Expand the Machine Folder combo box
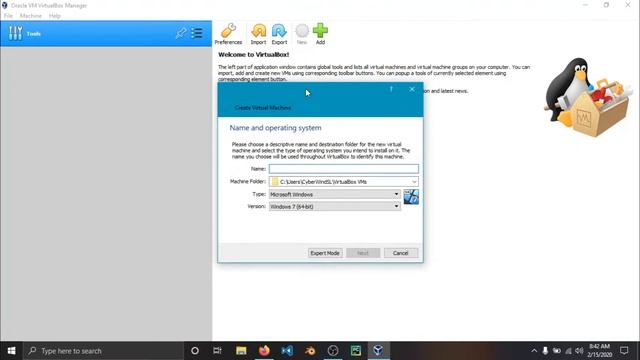 [414, 182]
